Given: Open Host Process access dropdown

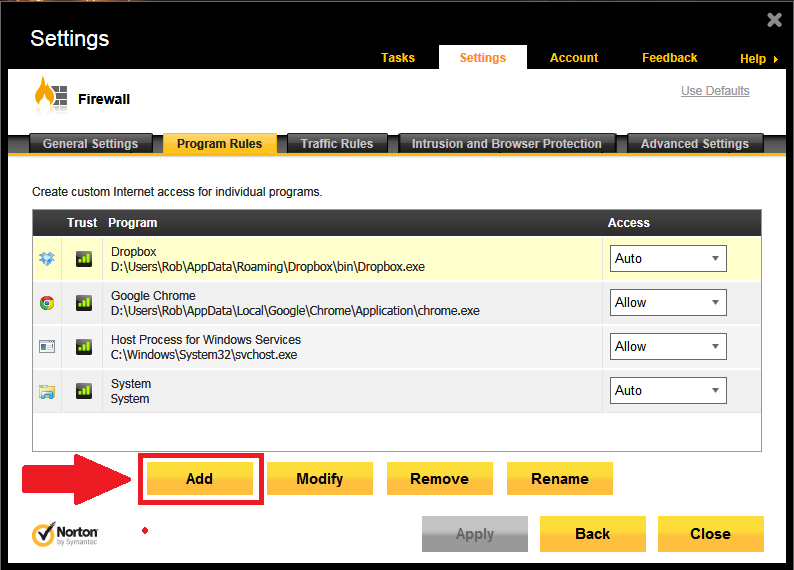Looking at the screenshot, I should [x=668, y=346].
